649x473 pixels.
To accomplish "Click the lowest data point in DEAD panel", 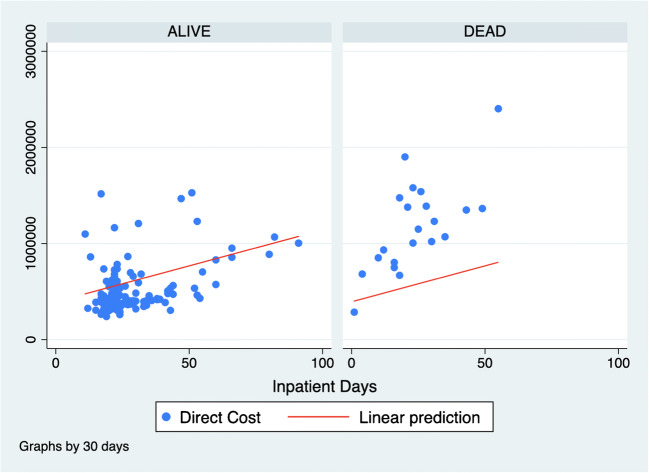I will point(354,312).
